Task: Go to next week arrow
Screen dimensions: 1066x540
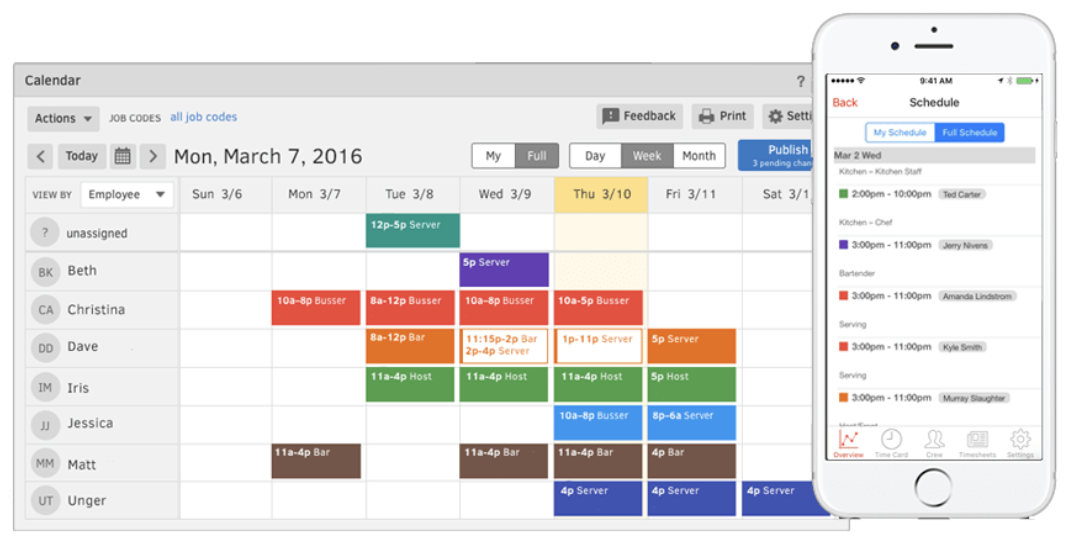Action: tap(152, 156)
